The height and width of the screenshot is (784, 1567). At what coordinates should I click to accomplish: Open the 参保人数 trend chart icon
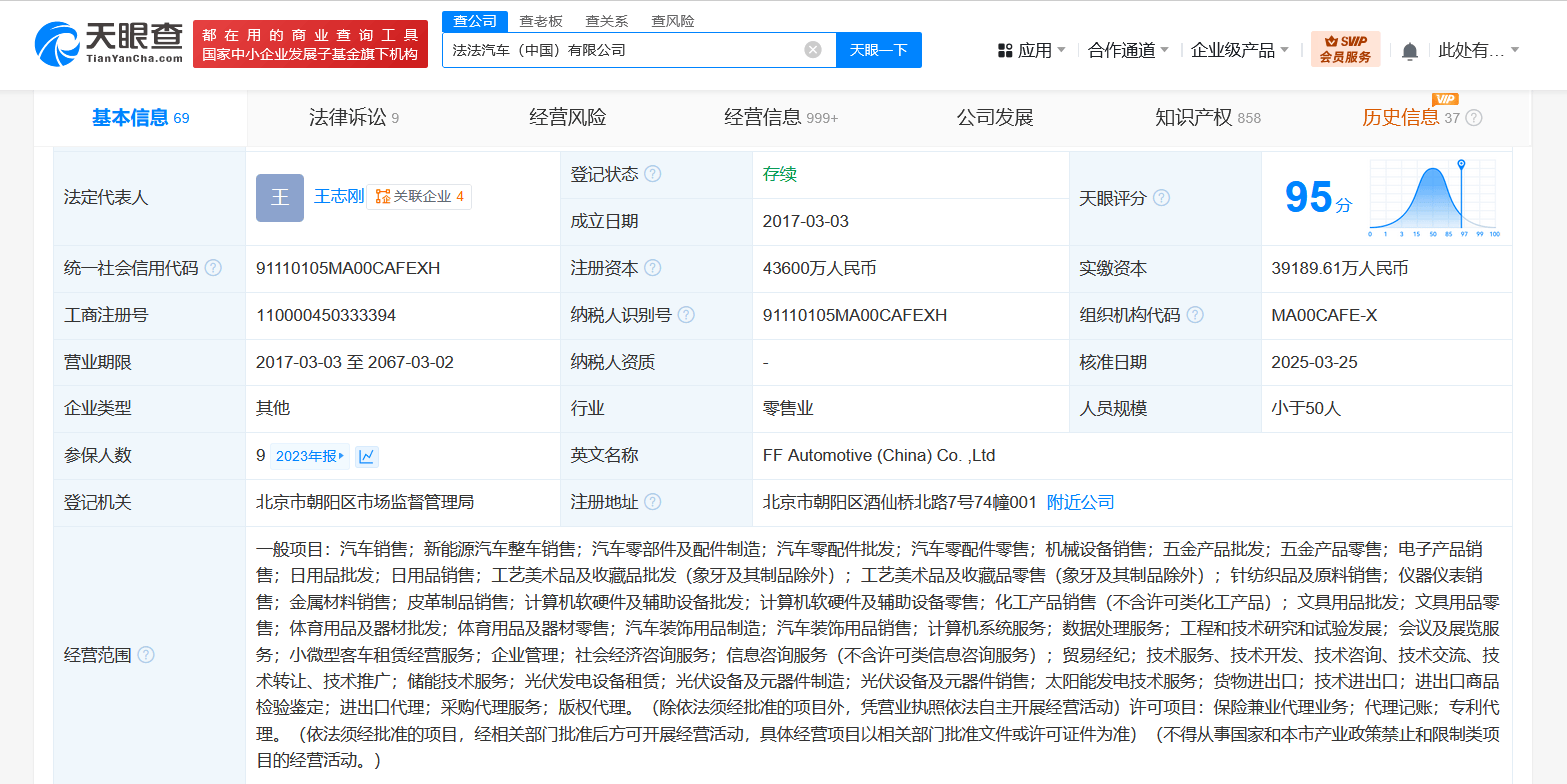pos(367,456)
